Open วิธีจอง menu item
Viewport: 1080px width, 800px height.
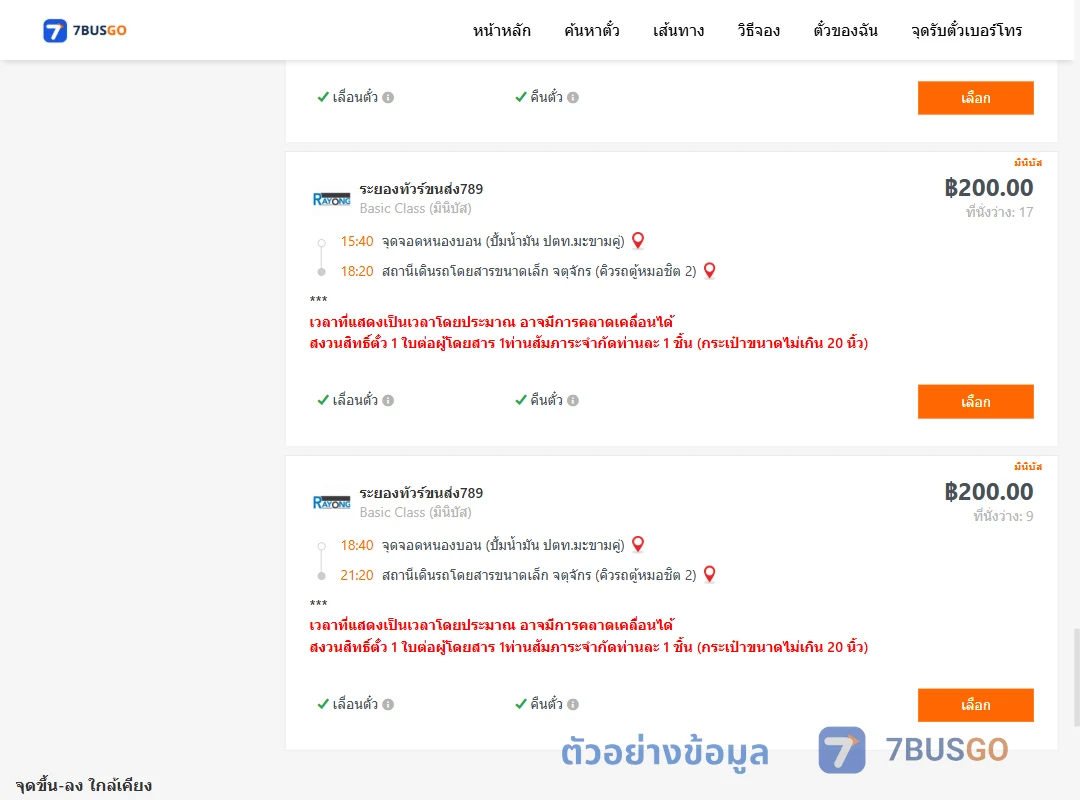point(758,30)
